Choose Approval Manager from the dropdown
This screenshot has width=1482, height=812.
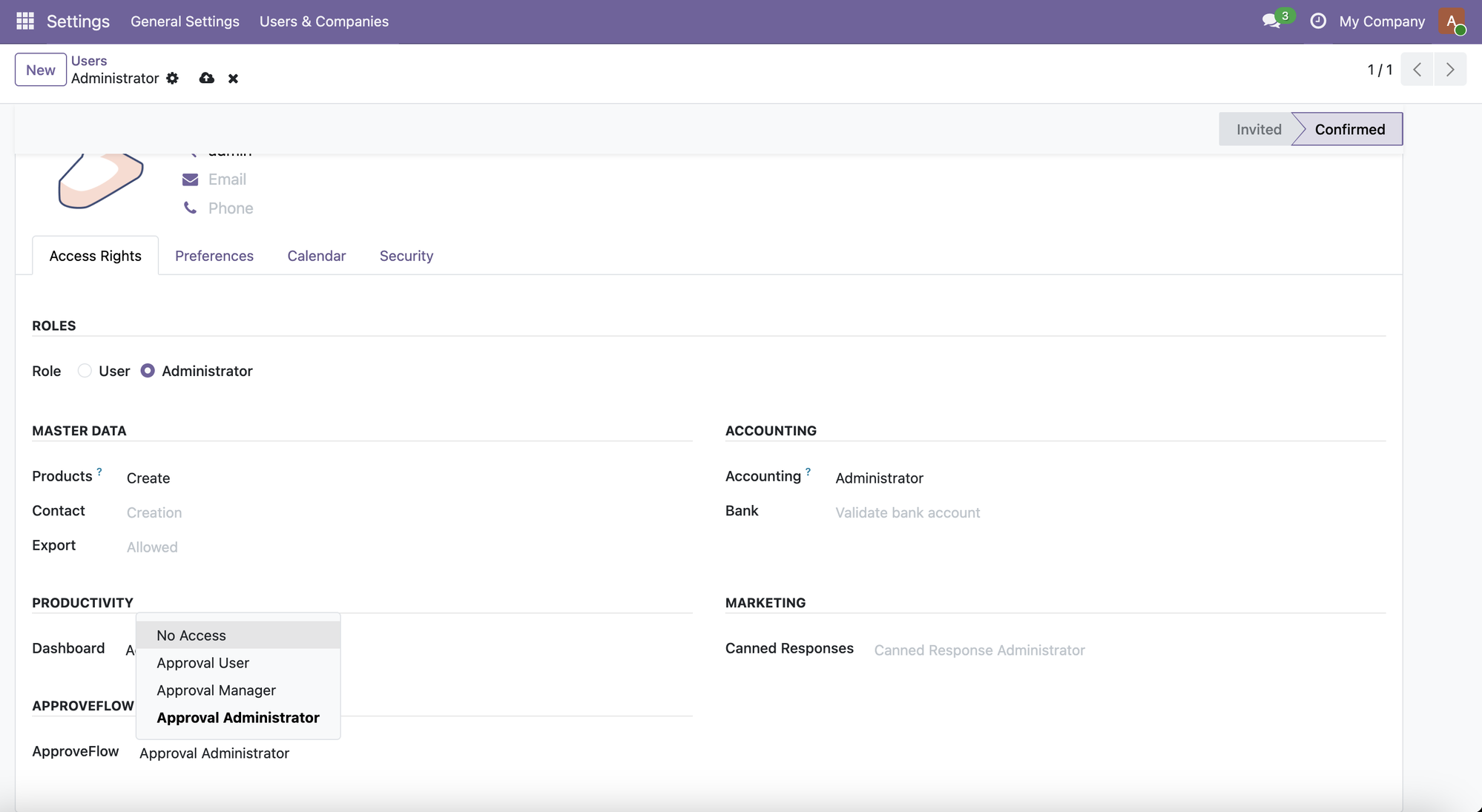click(216, 690)
